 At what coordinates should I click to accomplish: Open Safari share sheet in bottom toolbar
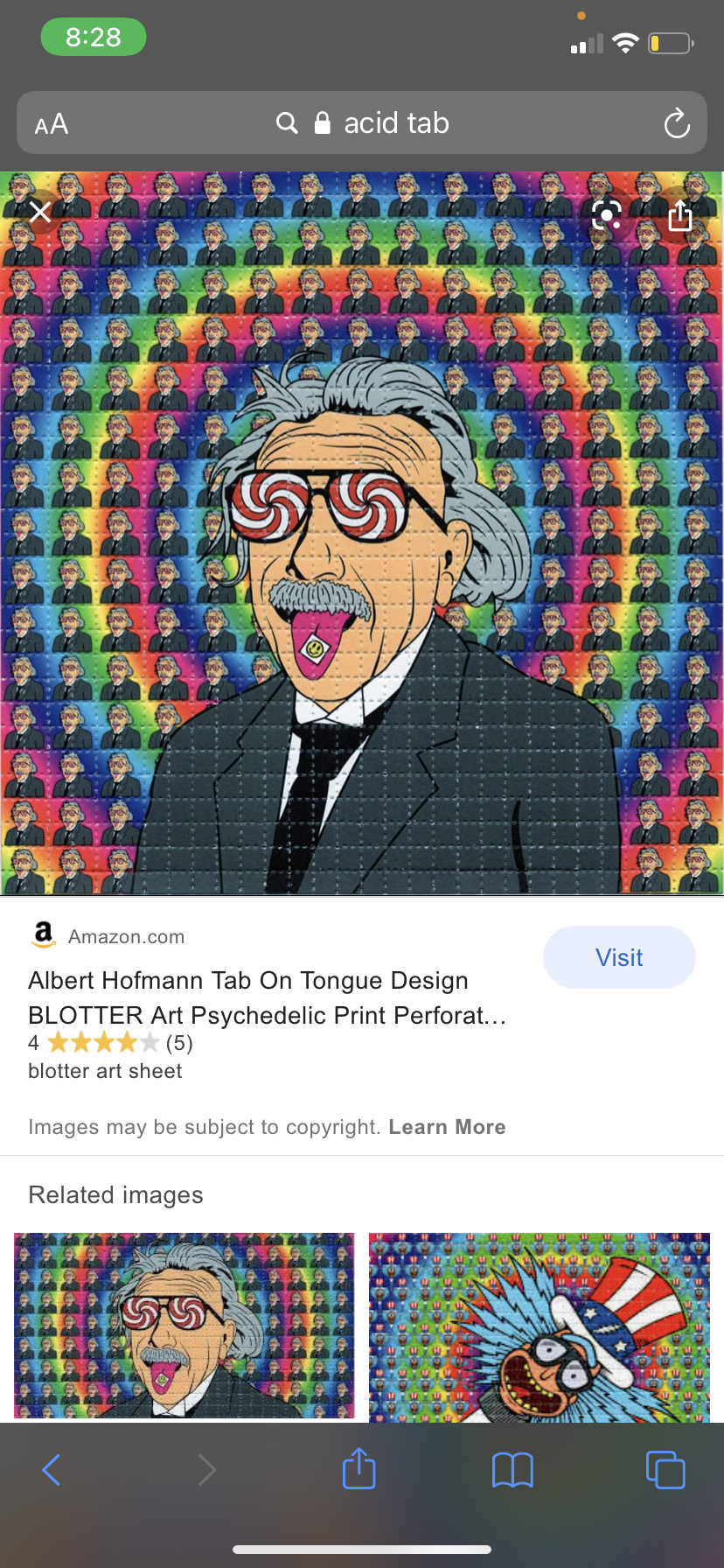(x=359, y=1468)
